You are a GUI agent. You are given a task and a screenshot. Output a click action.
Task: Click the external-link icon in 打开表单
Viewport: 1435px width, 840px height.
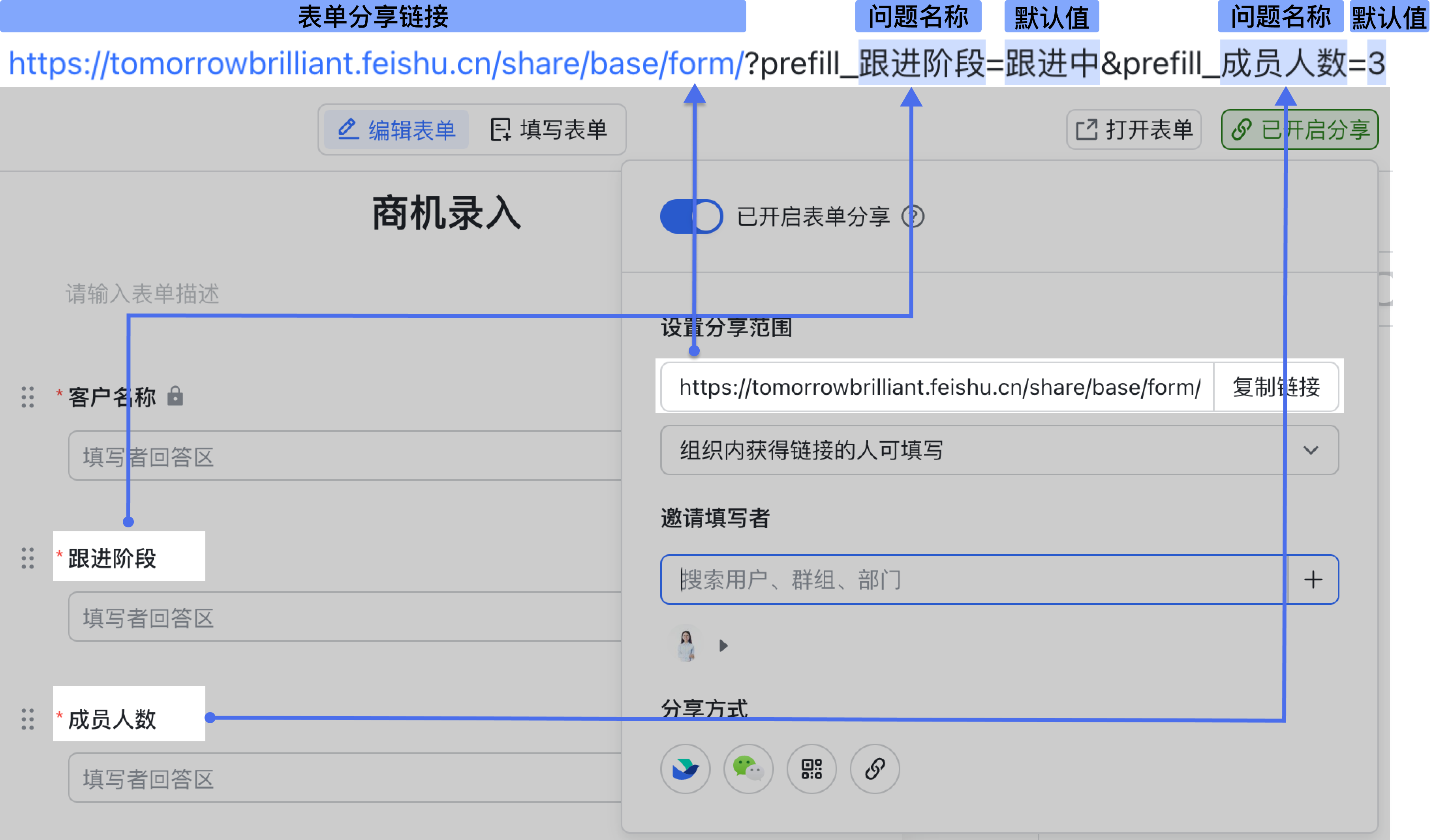[x=1086, y=129]
